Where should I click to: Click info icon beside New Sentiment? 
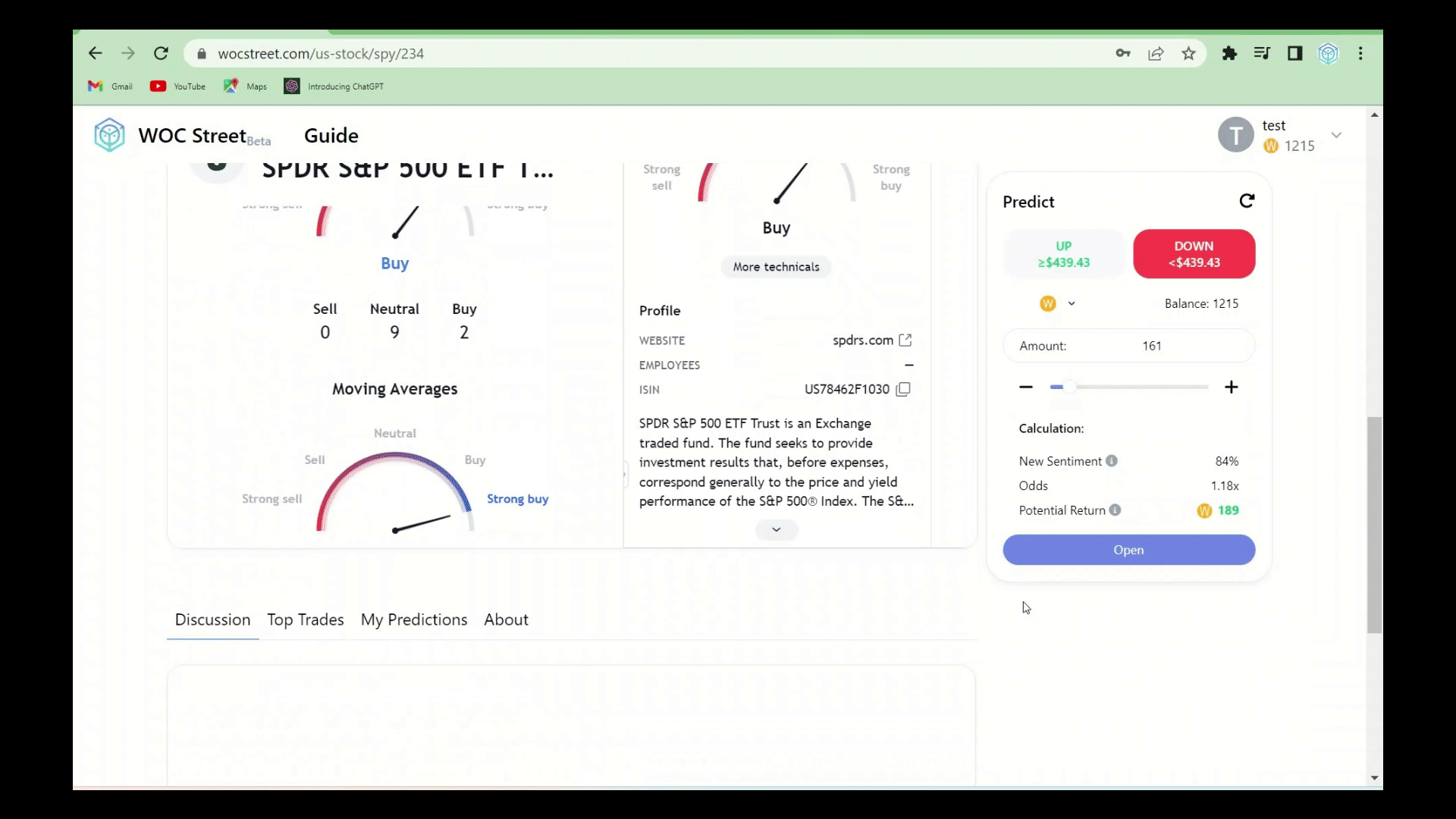coord(1112,461)
